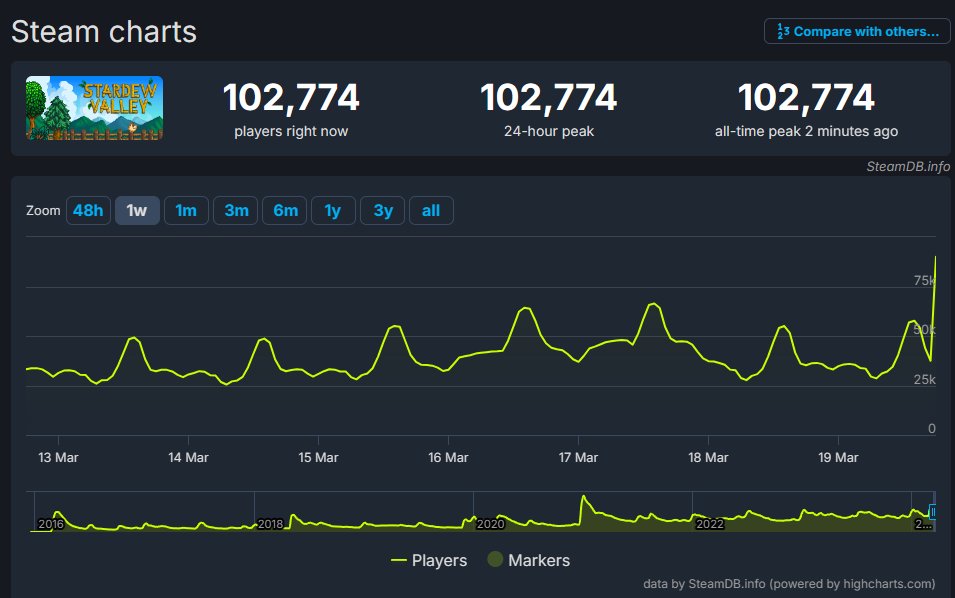955x598 pixels.
Task: Switch chart zoom to 1m
Action: (x=186, y=211)
